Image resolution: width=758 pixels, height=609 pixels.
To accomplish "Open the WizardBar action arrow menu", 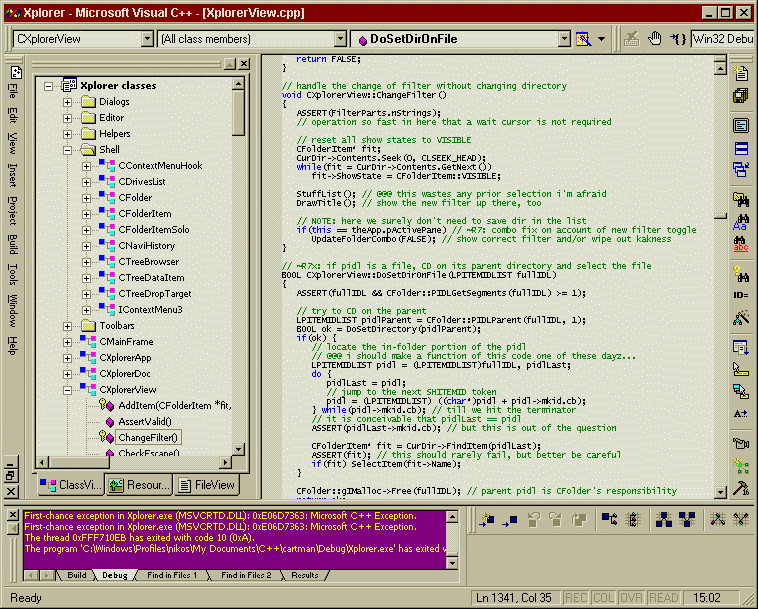I will coord(601,39).
